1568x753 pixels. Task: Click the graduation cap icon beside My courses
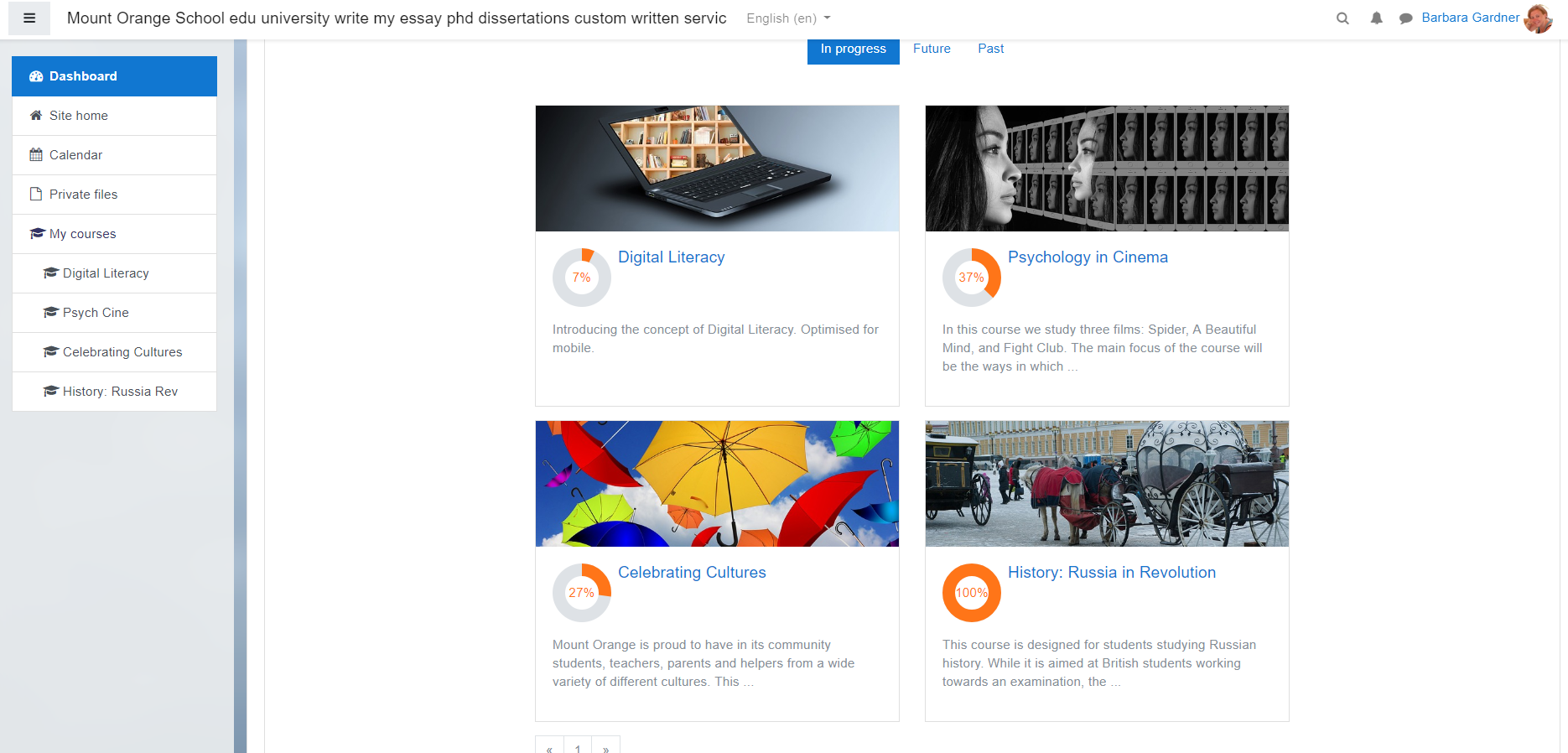(x=37, y=234)
